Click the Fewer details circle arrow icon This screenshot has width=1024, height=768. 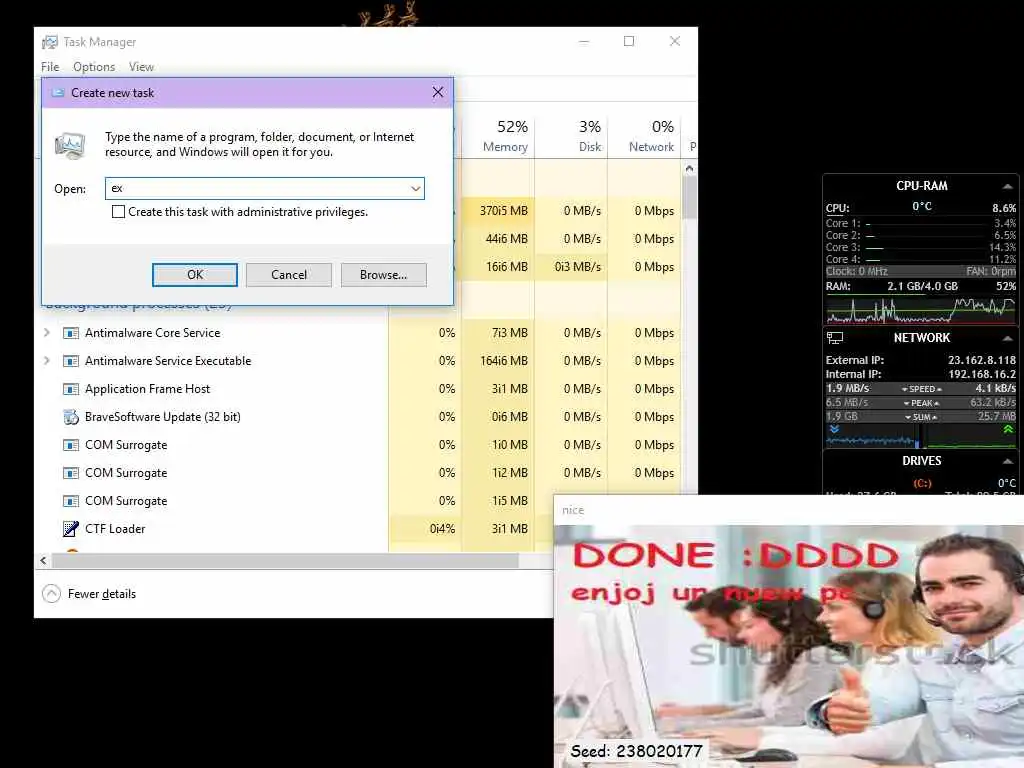51,594
